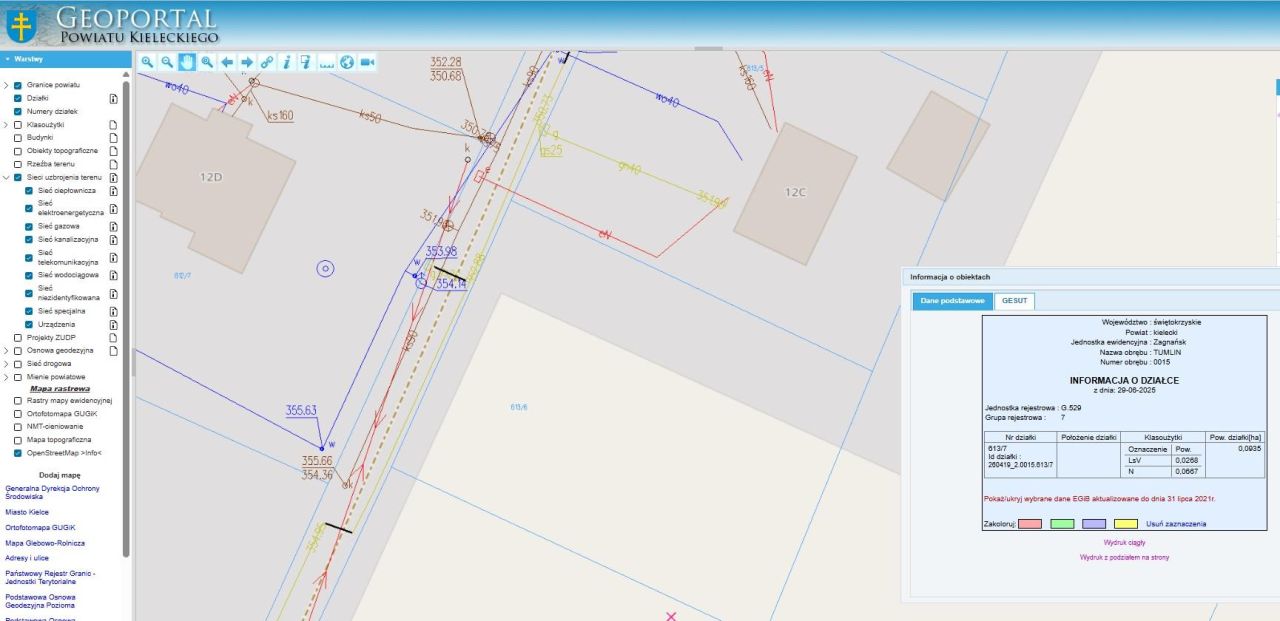The width and height of the screenshot is (1280, 621).
Task: Uncheck the Numery działek checkbox
Action: 17,112
